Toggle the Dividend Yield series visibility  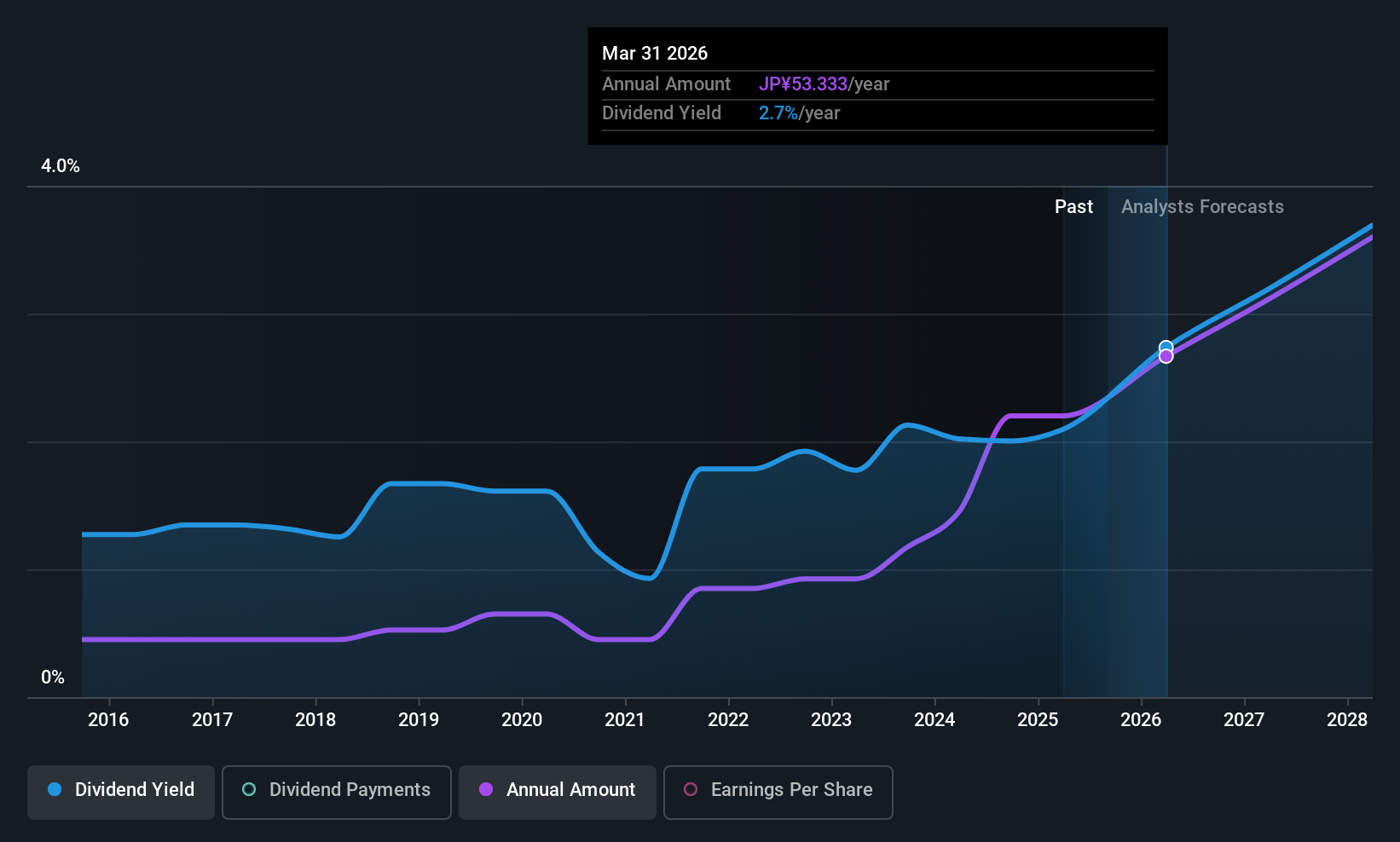pos(120,792)
